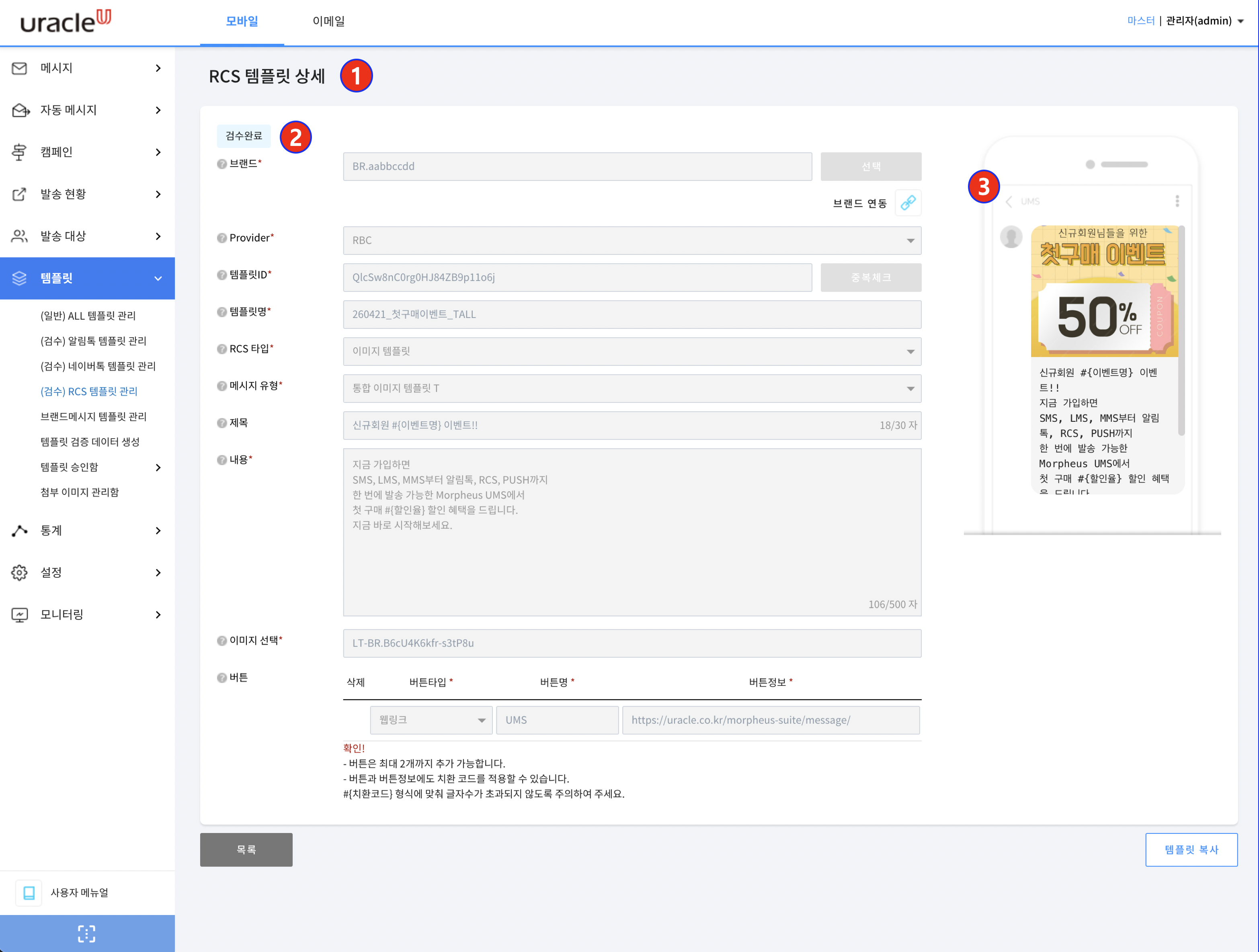The height and width of the screenshot is (952, 1259).
Task: Collapse the 템플릿 sidebar menu
Action: (158, 279)
